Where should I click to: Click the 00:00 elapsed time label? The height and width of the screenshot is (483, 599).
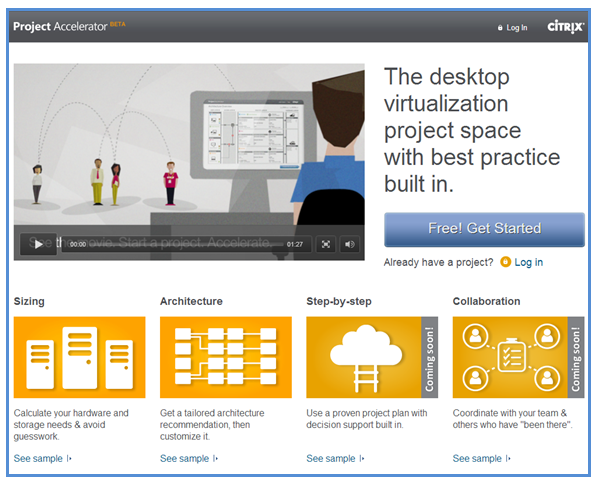(x=78, y=244)
